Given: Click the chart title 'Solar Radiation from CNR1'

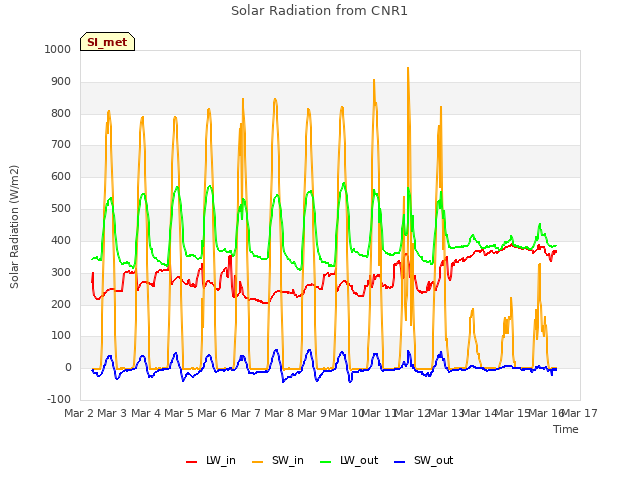Looking at the screenshot, I should (319, 11).
